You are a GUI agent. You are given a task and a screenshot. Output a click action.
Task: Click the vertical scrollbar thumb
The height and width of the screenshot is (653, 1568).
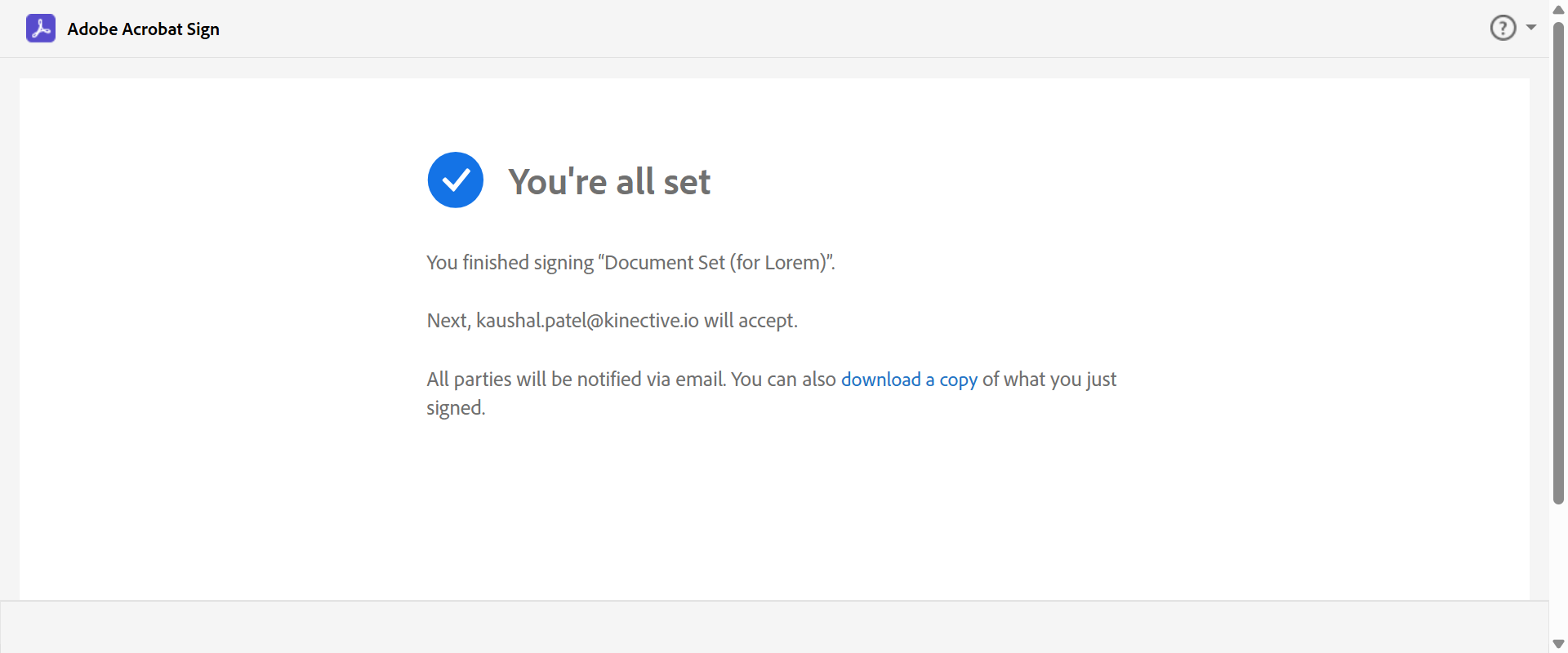click(x=1558, y=261)
